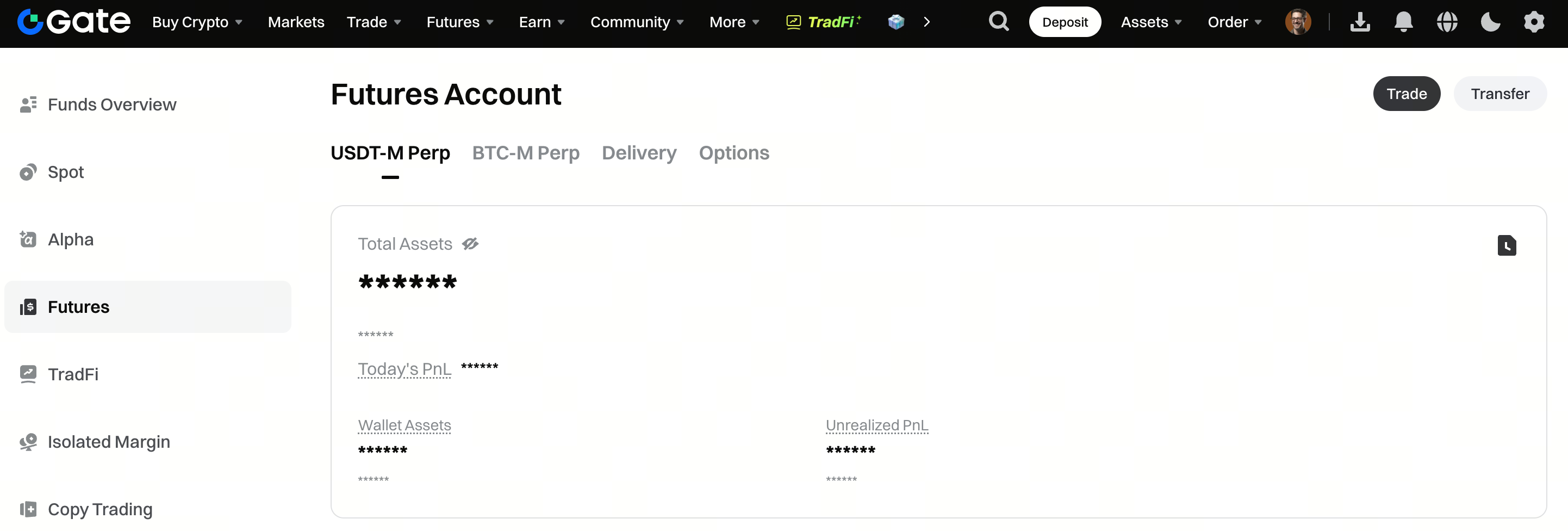Viewport: 1568px width, 531px height.
Task: Open Isolated Margin in the sidebar
Action: click(x=108, y=441)
